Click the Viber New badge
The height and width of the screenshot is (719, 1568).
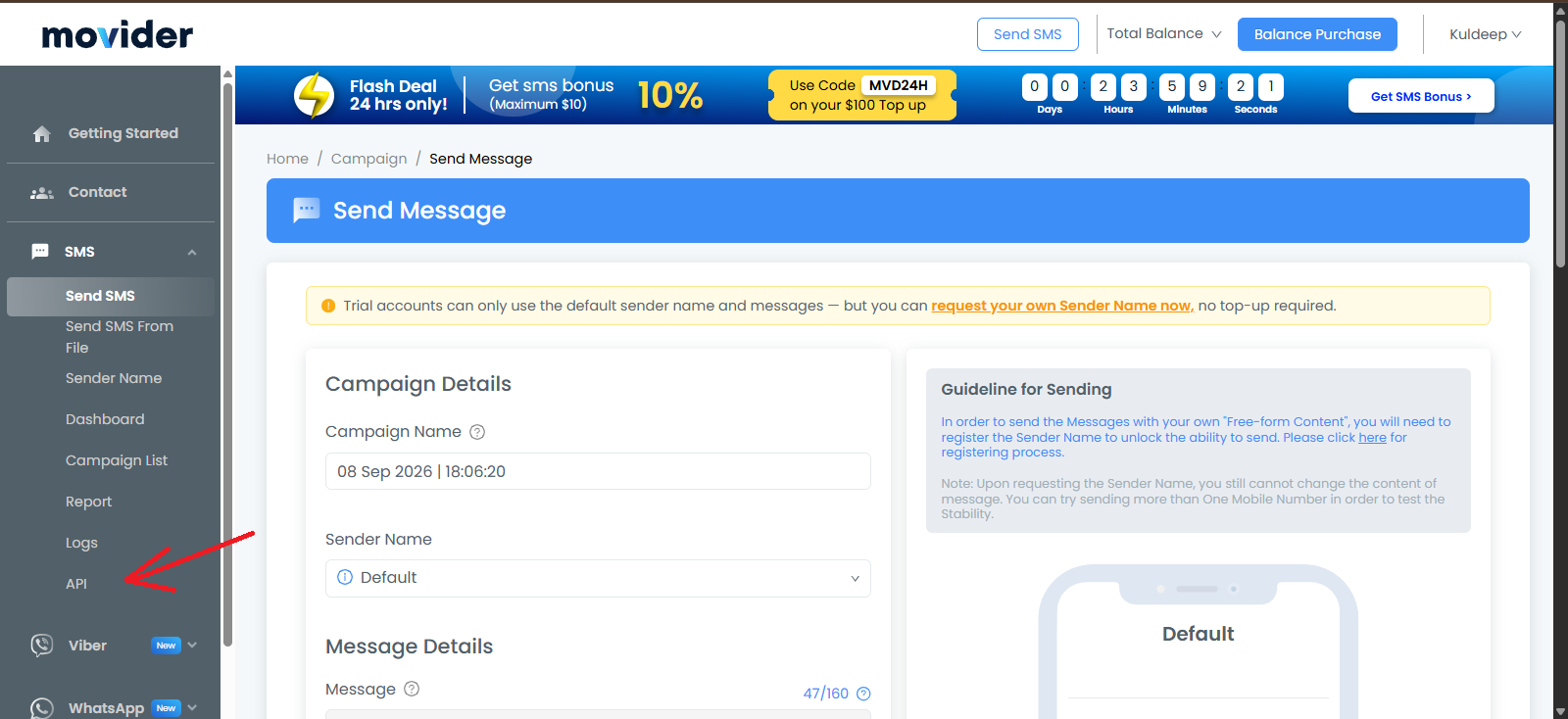(x=166, y=645)
